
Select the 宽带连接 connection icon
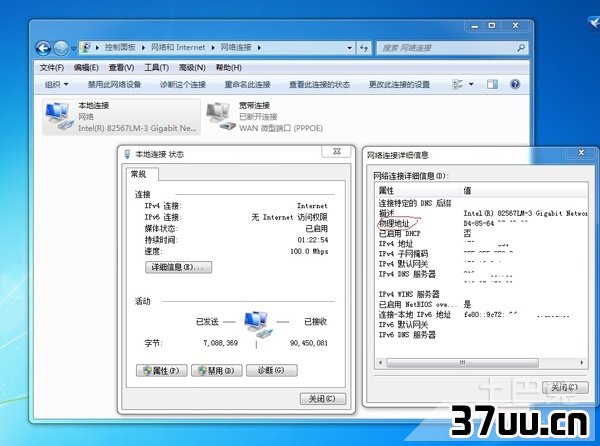221,117
